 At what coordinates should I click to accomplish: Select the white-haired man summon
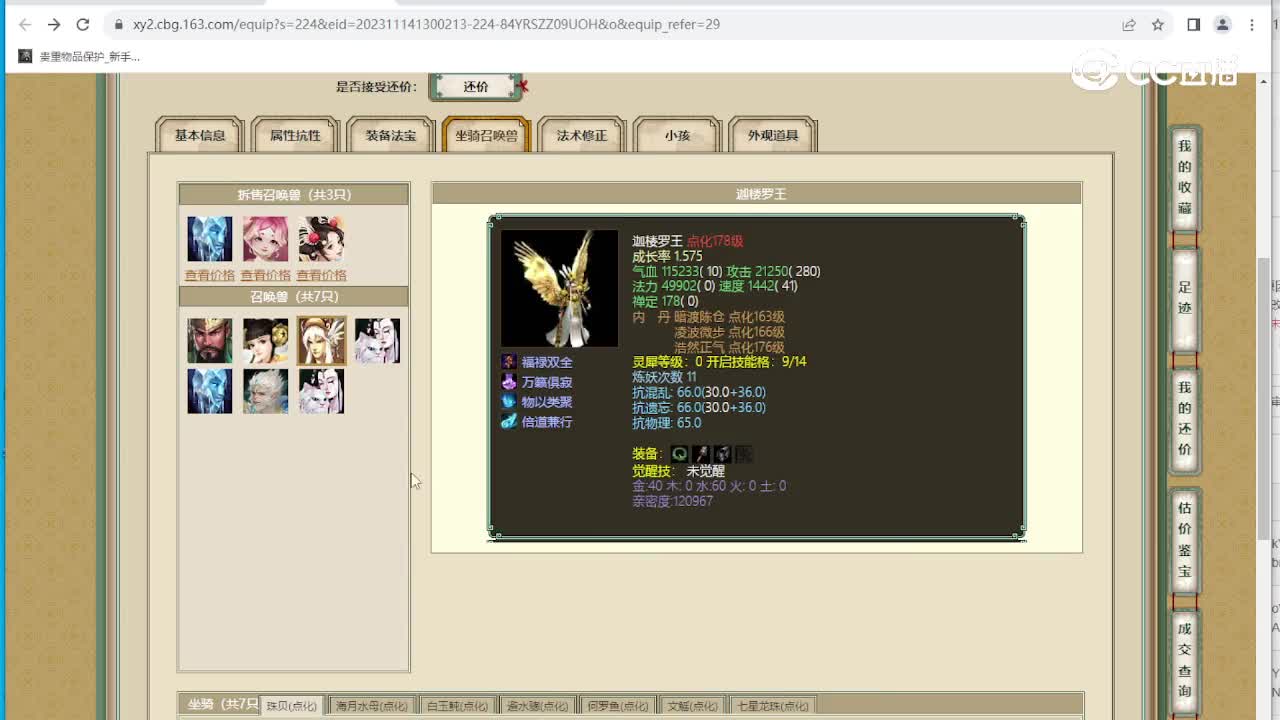click(265, 391)
